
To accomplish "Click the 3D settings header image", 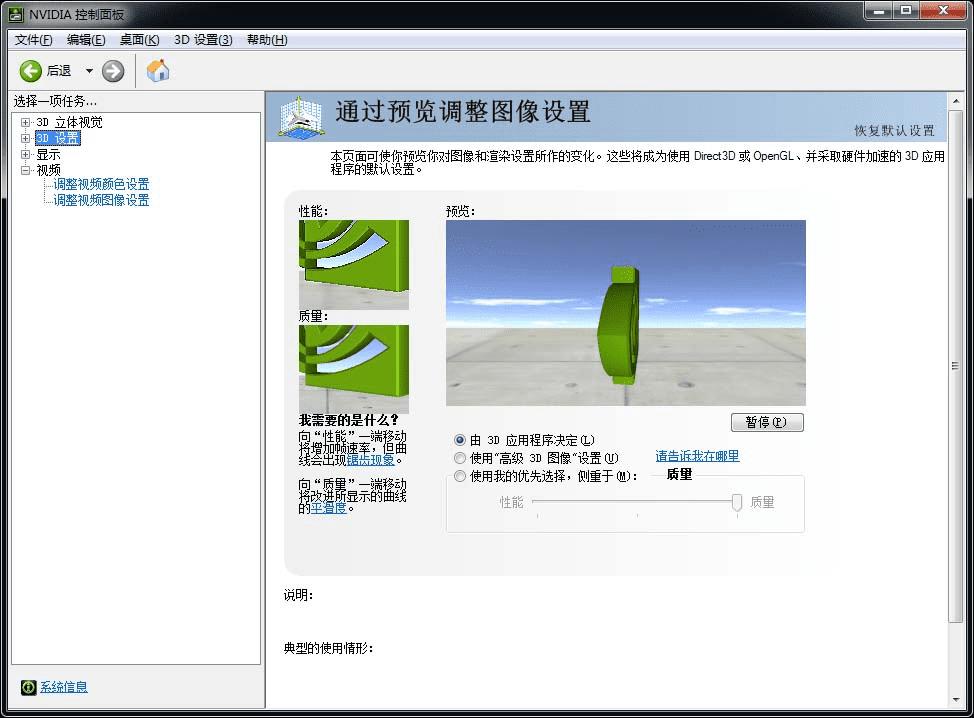I will [301, 116].
